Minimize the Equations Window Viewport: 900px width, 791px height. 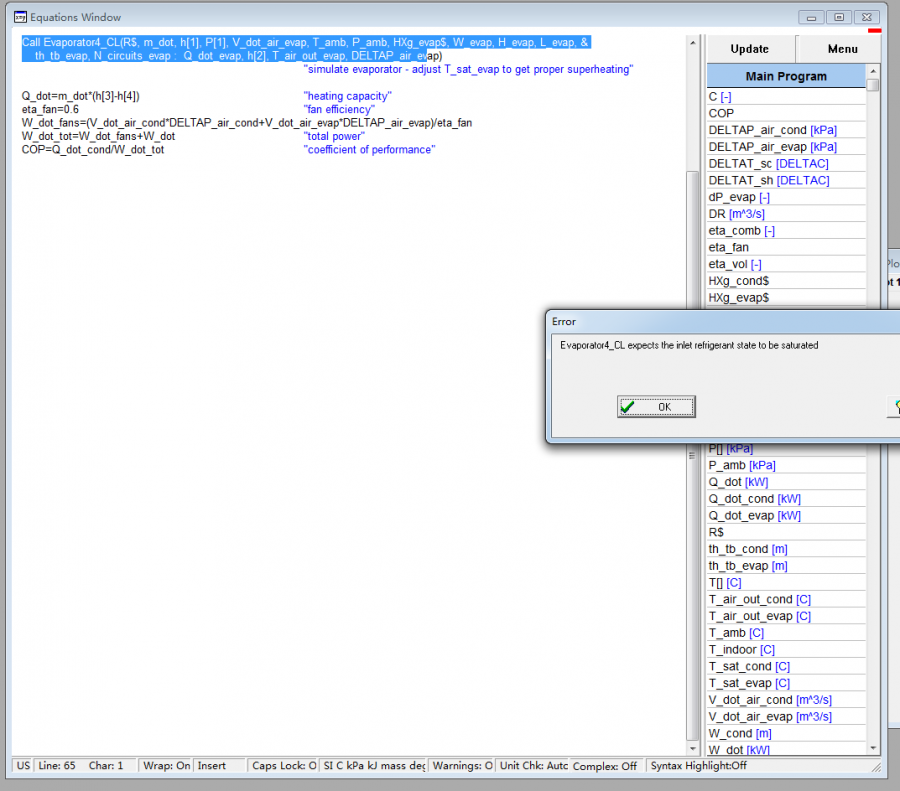[x=813, y=16]
